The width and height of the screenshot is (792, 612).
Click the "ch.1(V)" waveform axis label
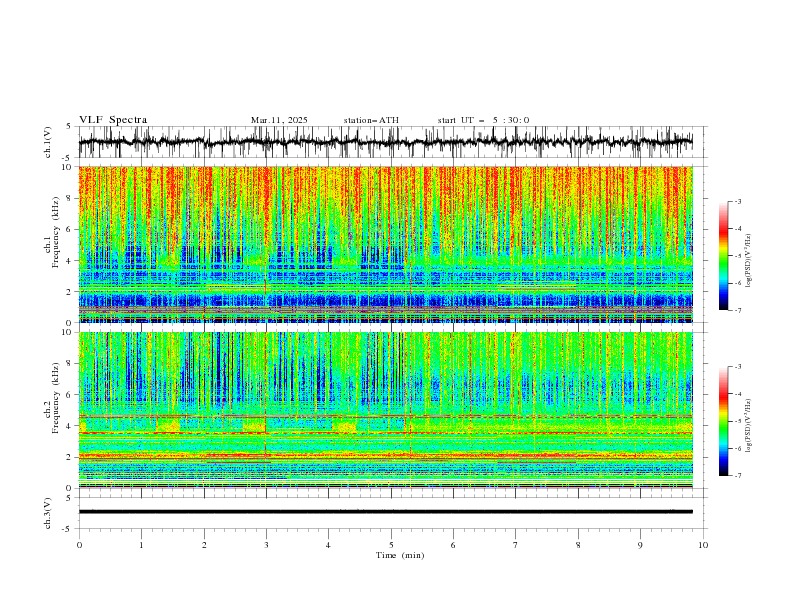(x=48, y=142)
